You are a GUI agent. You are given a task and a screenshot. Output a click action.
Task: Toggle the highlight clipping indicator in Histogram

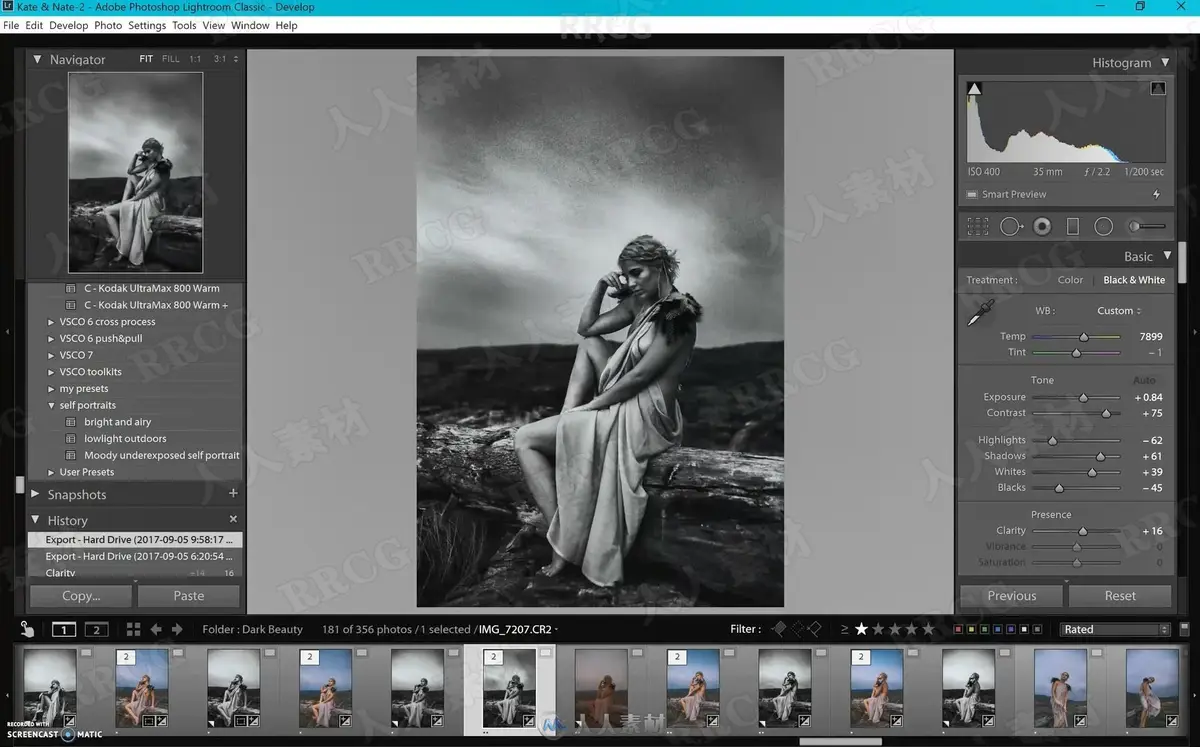point(1158,89)
